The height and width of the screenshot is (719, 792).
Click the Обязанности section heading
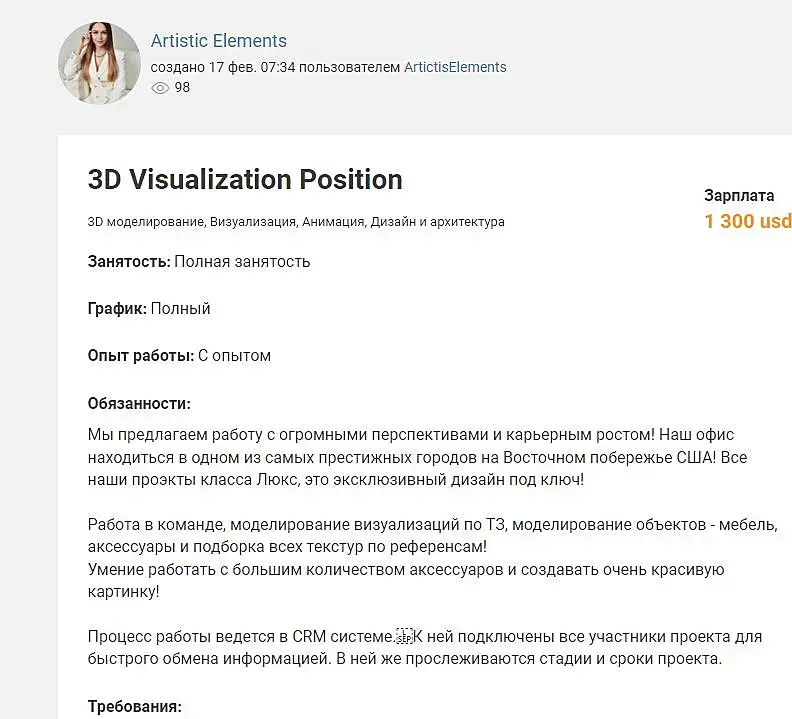139,404
